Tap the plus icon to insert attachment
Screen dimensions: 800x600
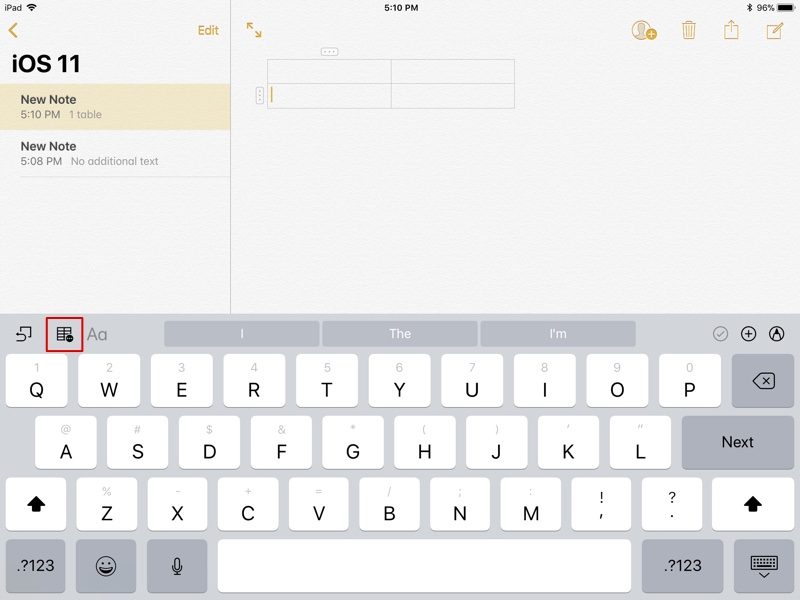pyautogui.click(x=748, y=334)
